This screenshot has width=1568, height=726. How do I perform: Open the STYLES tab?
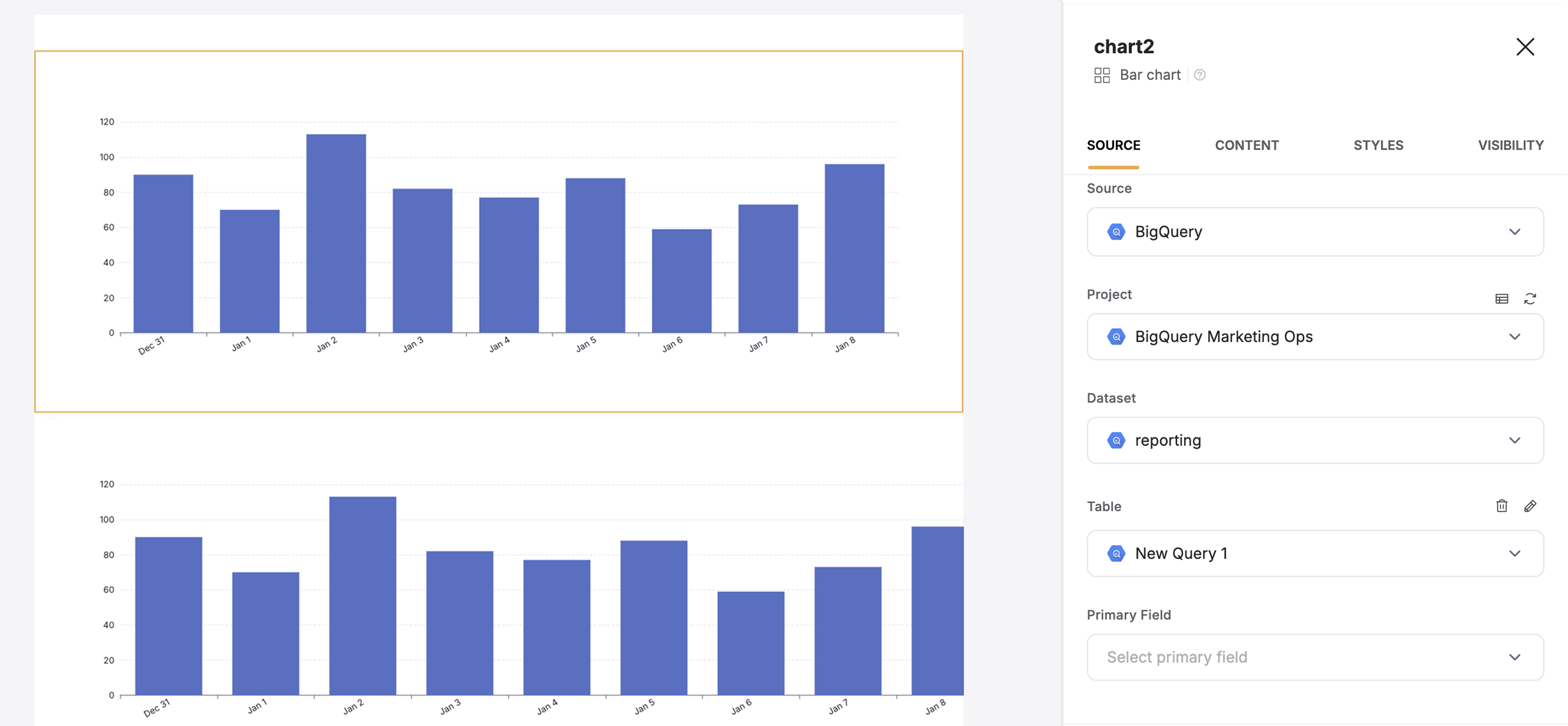(1378, 146)
